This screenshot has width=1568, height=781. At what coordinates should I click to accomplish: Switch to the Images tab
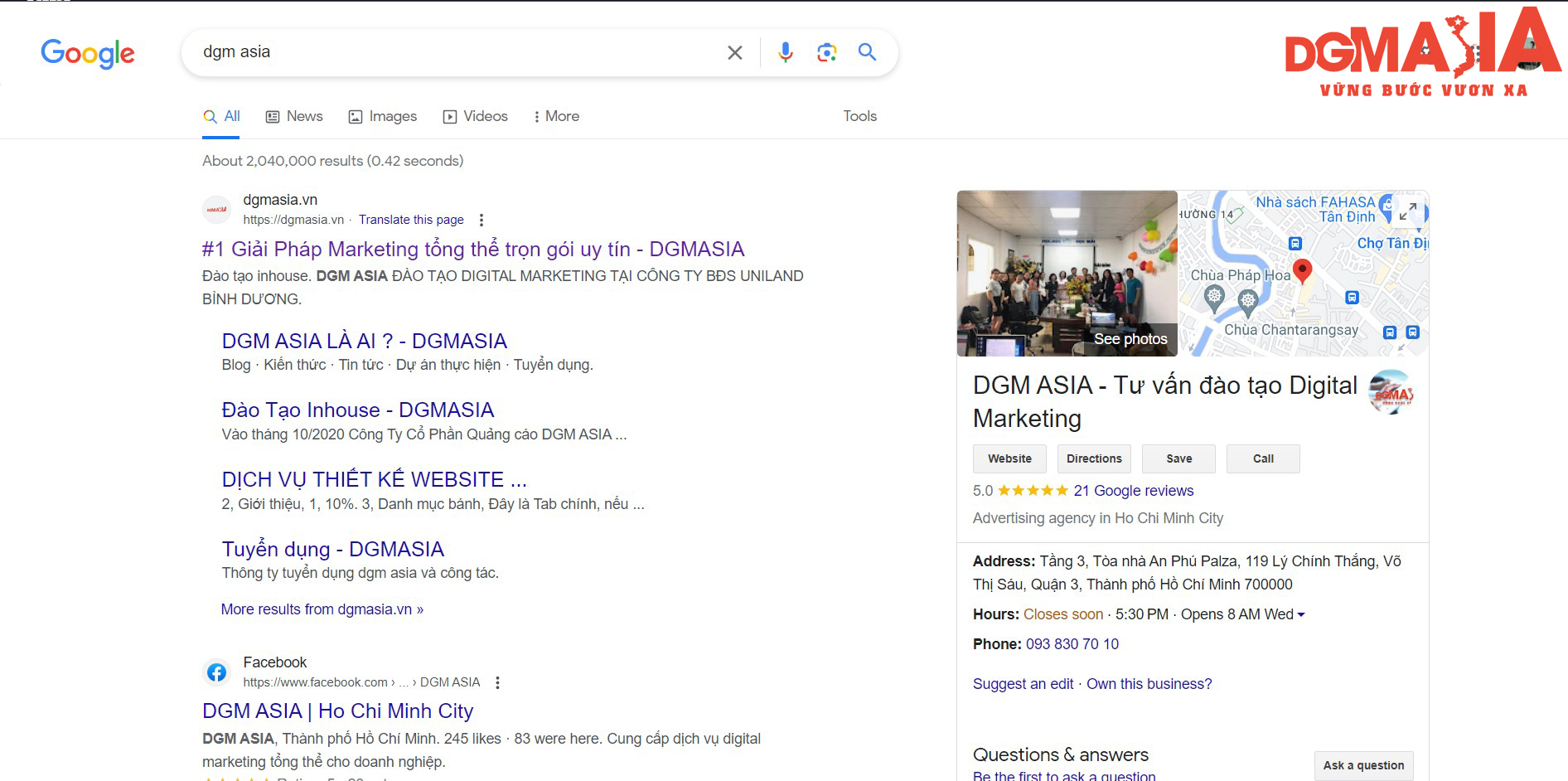[x=383, y=116]
